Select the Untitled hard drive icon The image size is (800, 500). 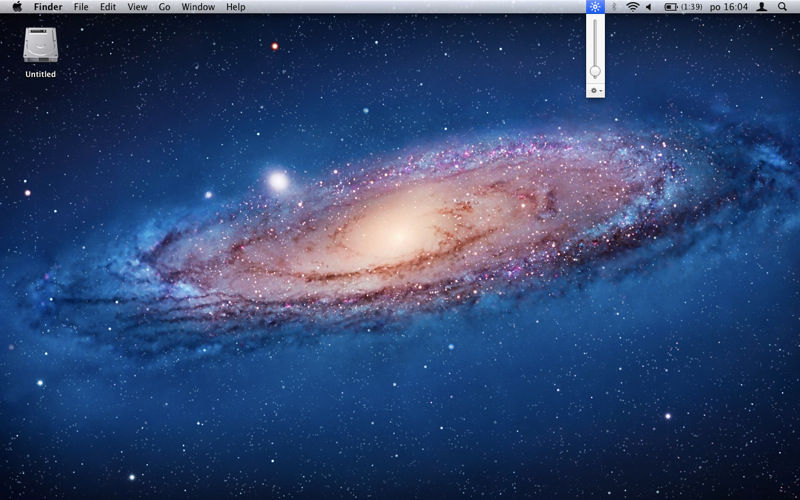coord(40,45)
